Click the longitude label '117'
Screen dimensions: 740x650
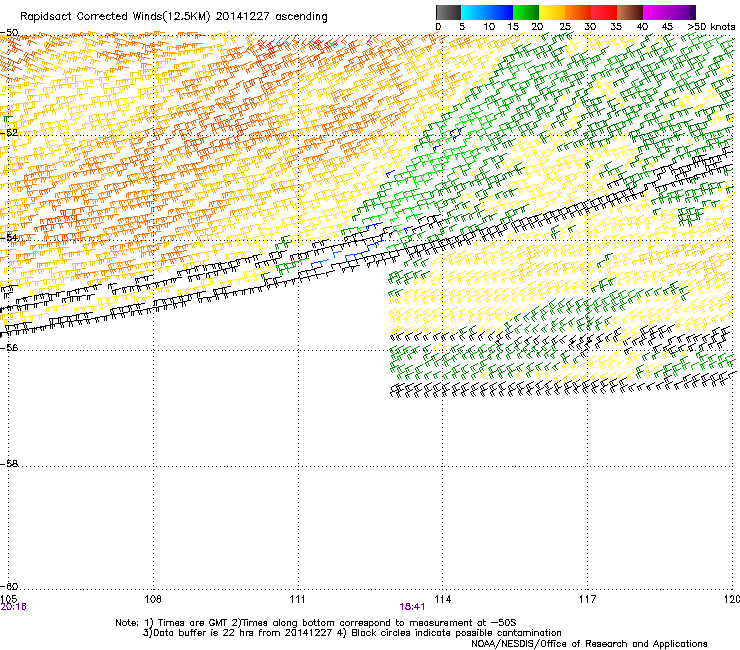(588, 599)
